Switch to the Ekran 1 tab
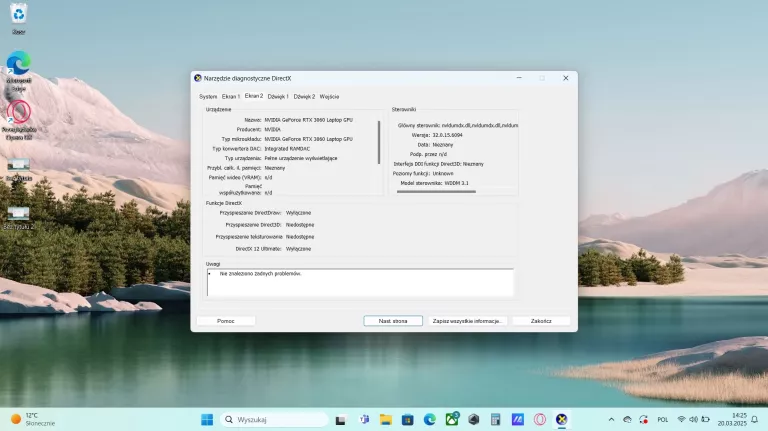Viewport: 768px width, 431px height. [231, 97]
